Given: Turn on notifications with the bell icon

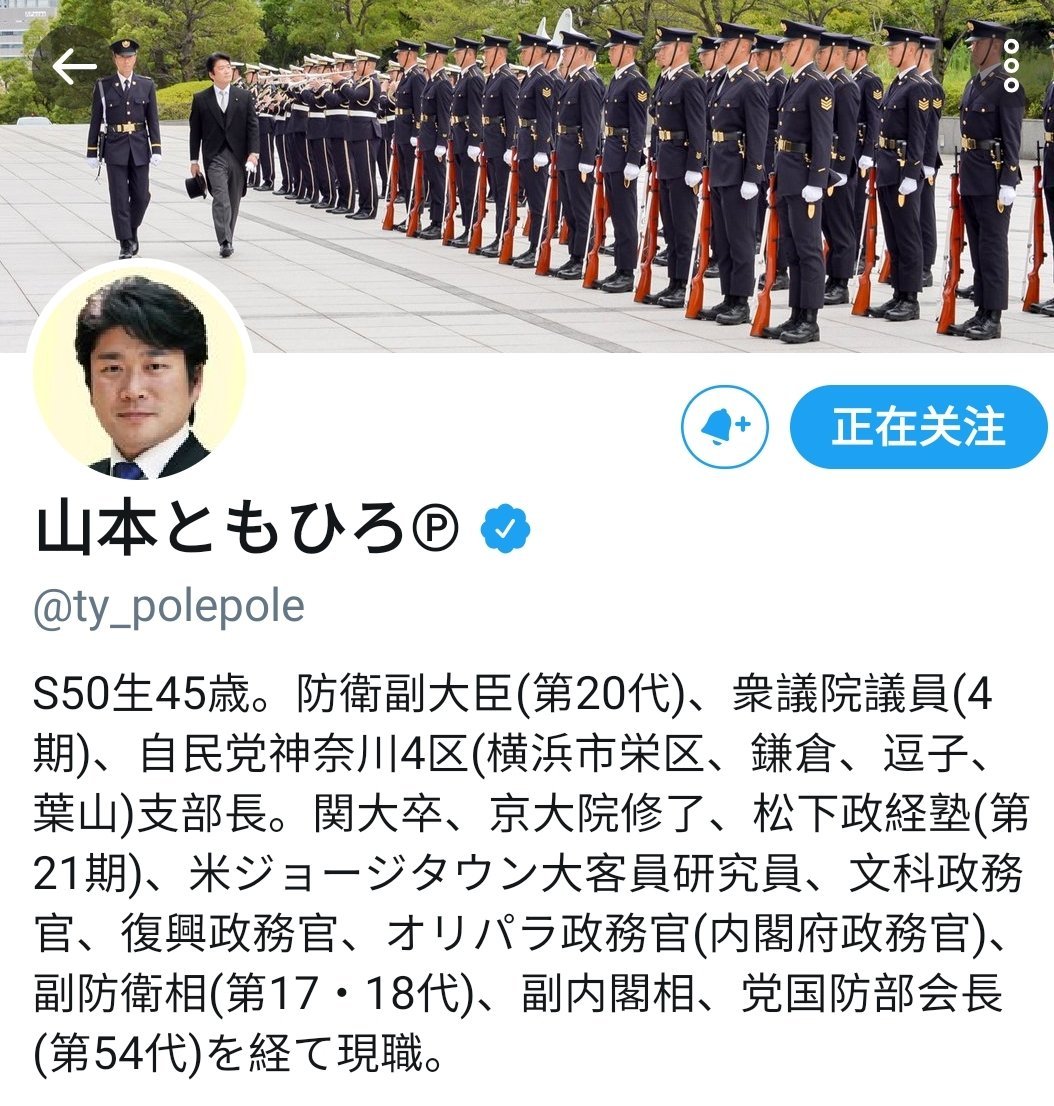Looking at the screenshot, I should click(x=725, y=427).
